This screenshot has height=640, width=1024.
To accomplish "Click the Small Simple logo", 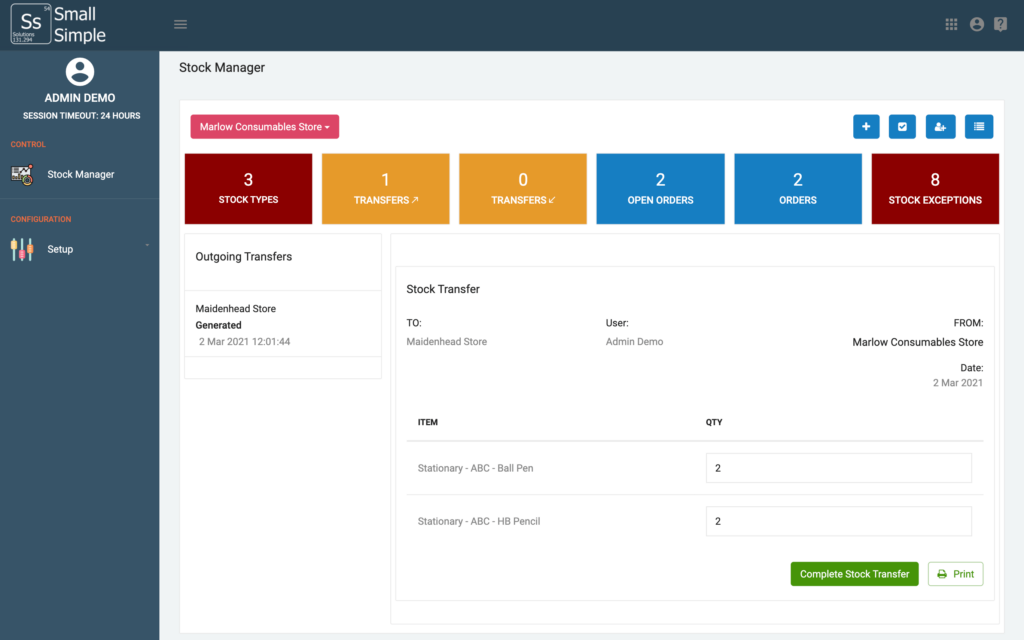I will click(58, 25).
